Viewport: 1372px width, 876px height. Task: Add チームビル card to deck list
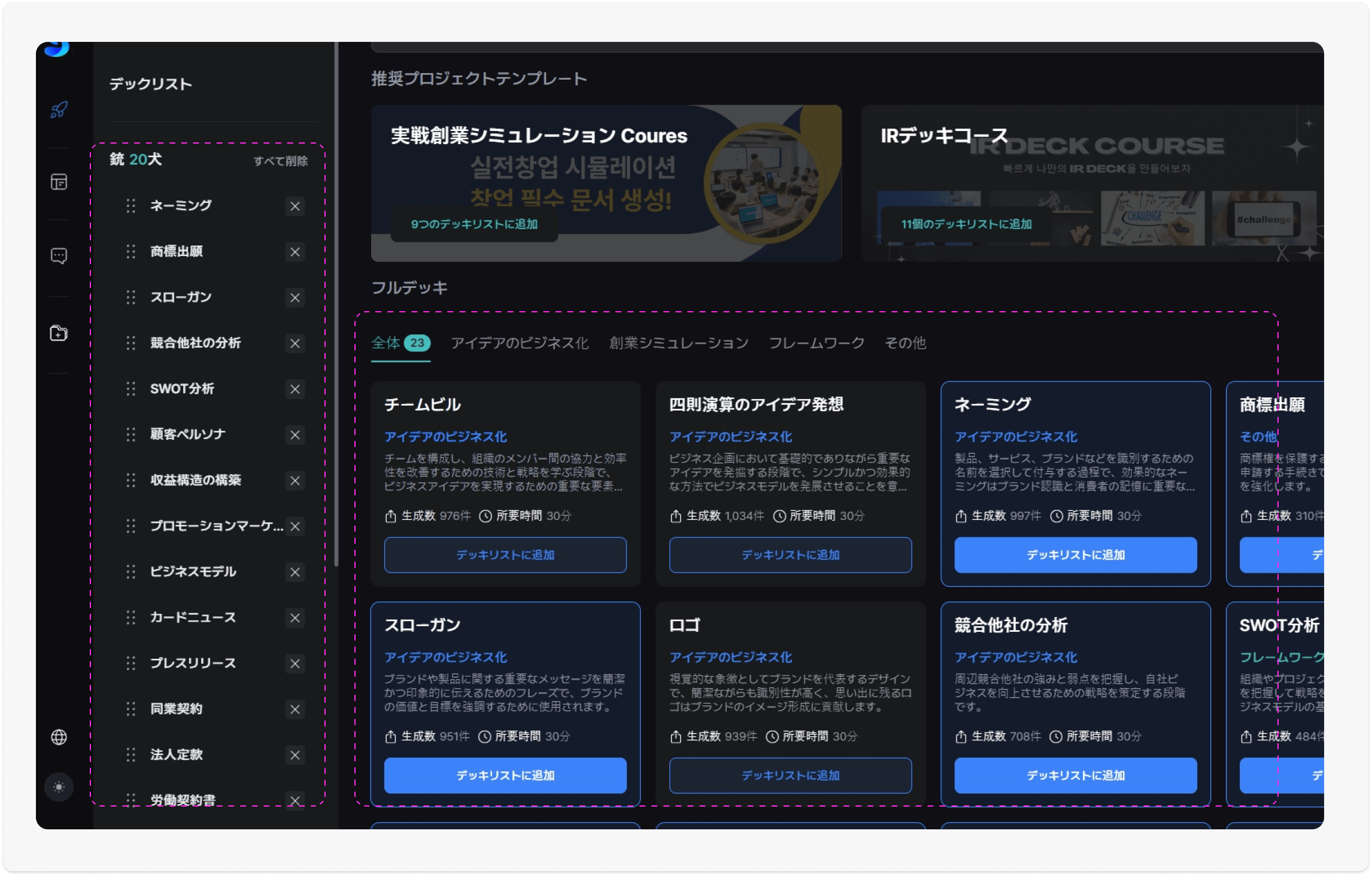click(x=505, y=555)
